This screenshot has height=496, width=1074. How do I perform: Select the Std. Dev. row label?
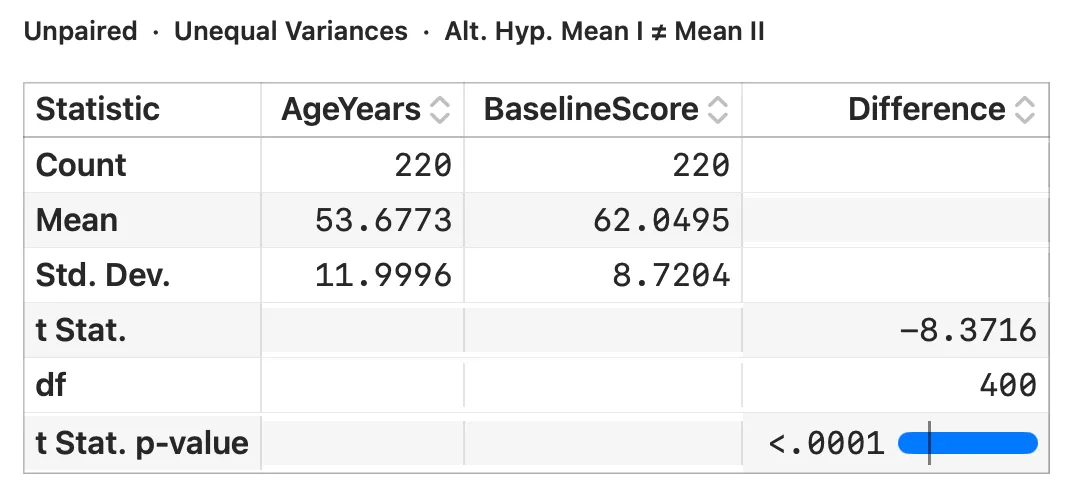click(103, 275)
